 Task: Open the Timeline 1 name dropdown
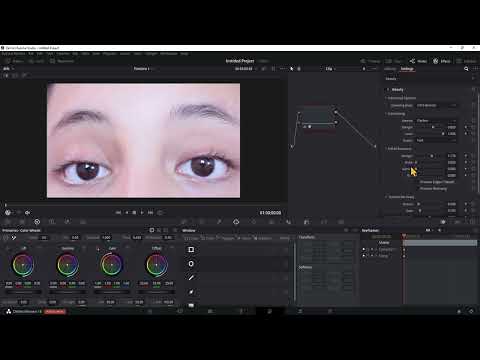click(143, 69)
